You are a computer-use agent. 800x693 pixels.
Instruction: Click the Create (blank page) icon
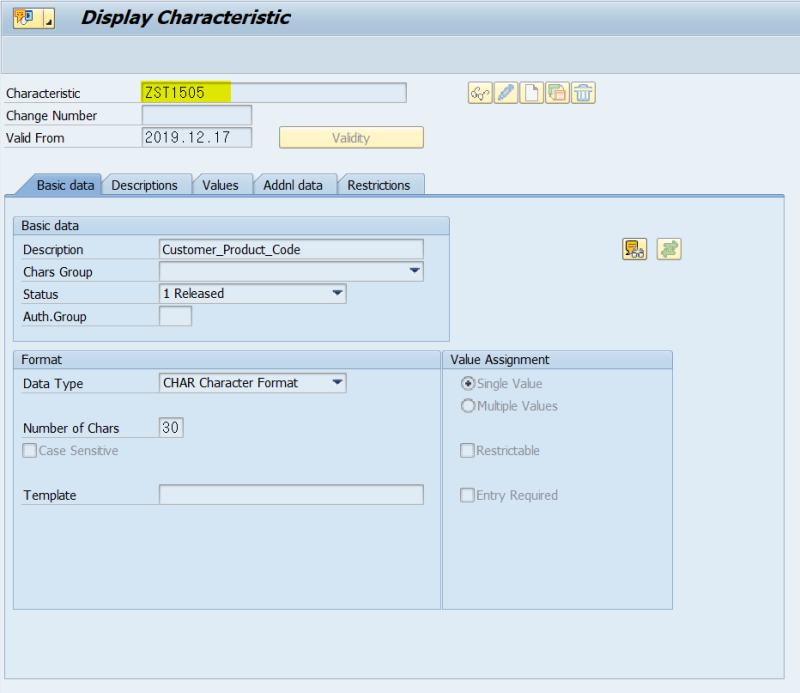pos(532,93)
